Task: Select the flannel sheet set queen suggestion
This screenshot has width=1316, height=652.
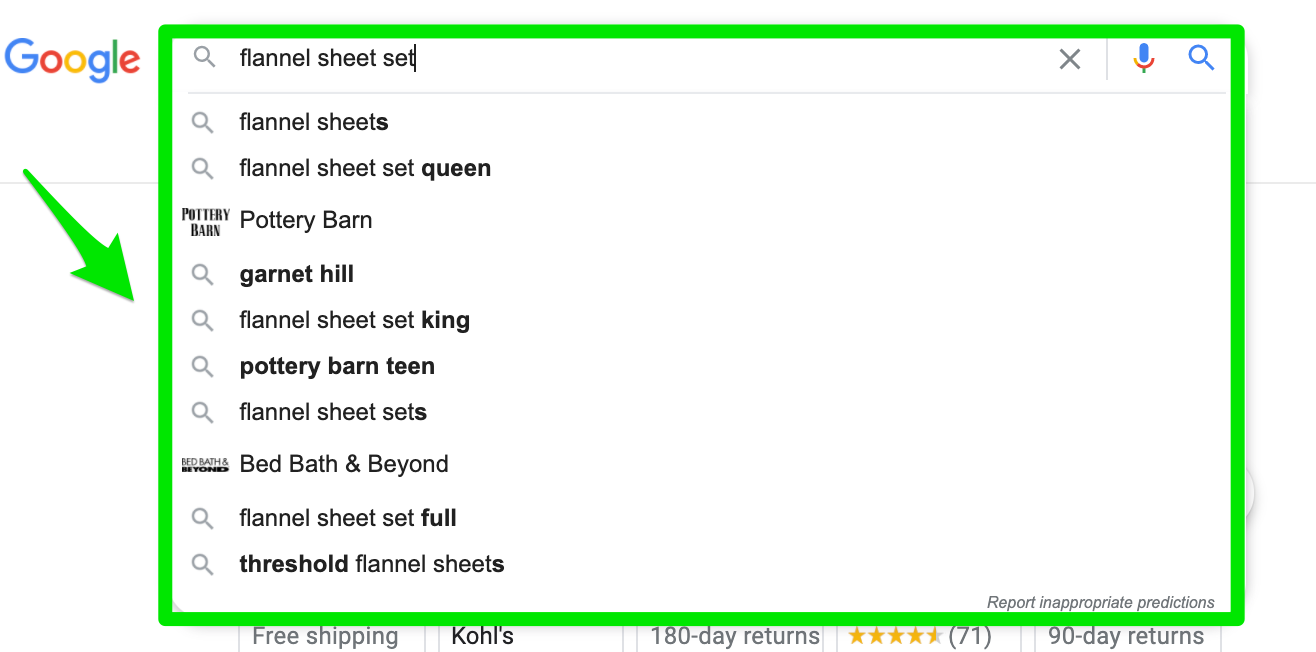Action: 364,168
